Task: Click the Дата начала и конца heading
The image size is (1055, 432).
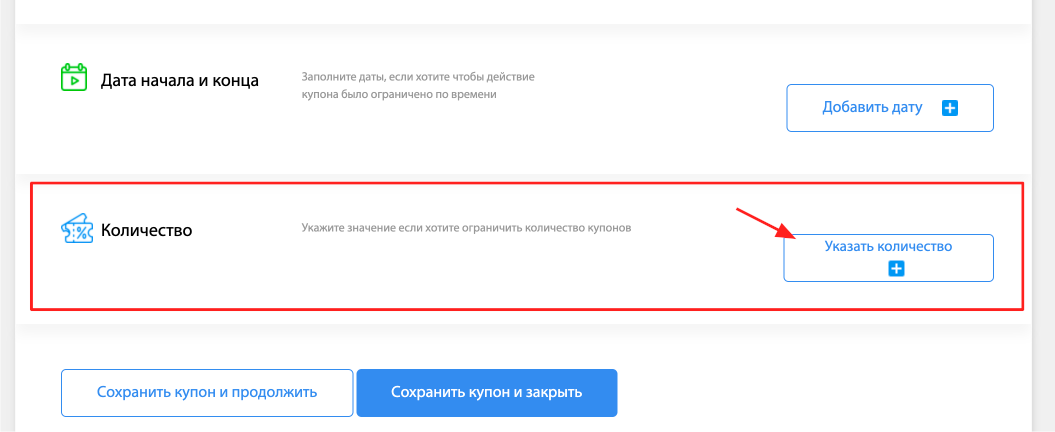Action: [x=180, y=81]
